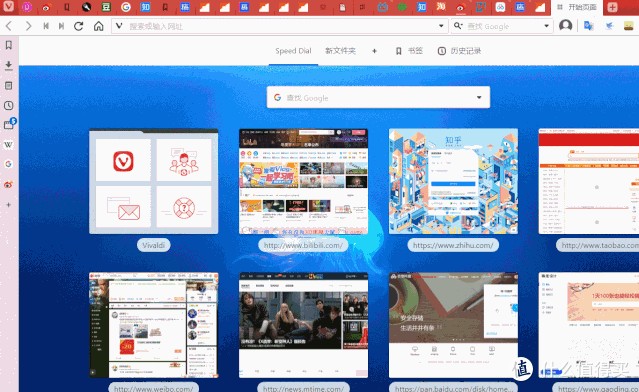Screen dimensions: 639x392
Task: Click the Rewind navigation button
Action: (x=46, y=26)
